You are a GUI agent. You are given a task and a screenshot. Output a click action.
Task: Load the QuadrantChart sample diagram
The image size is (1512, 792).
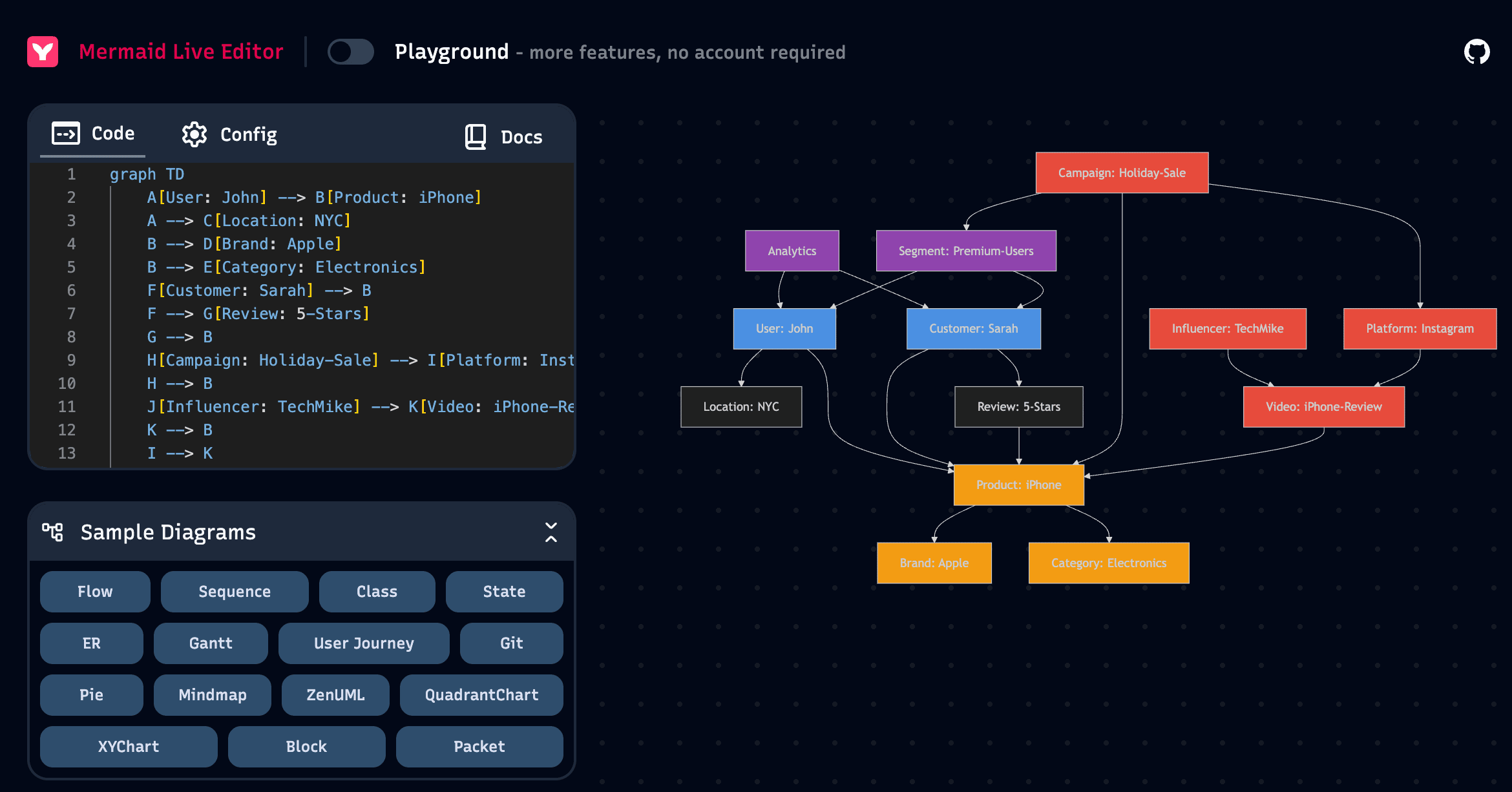click(481, 695)
